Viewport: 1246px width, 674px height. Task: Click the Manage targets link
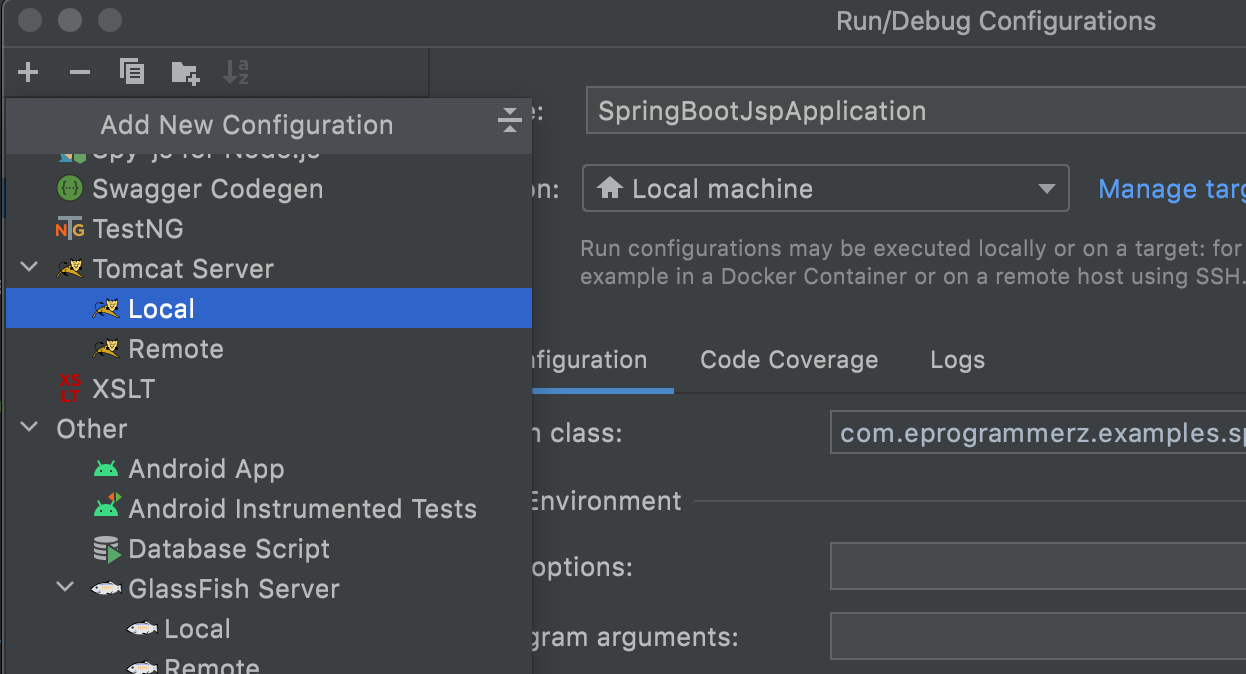pos(1172,189)
